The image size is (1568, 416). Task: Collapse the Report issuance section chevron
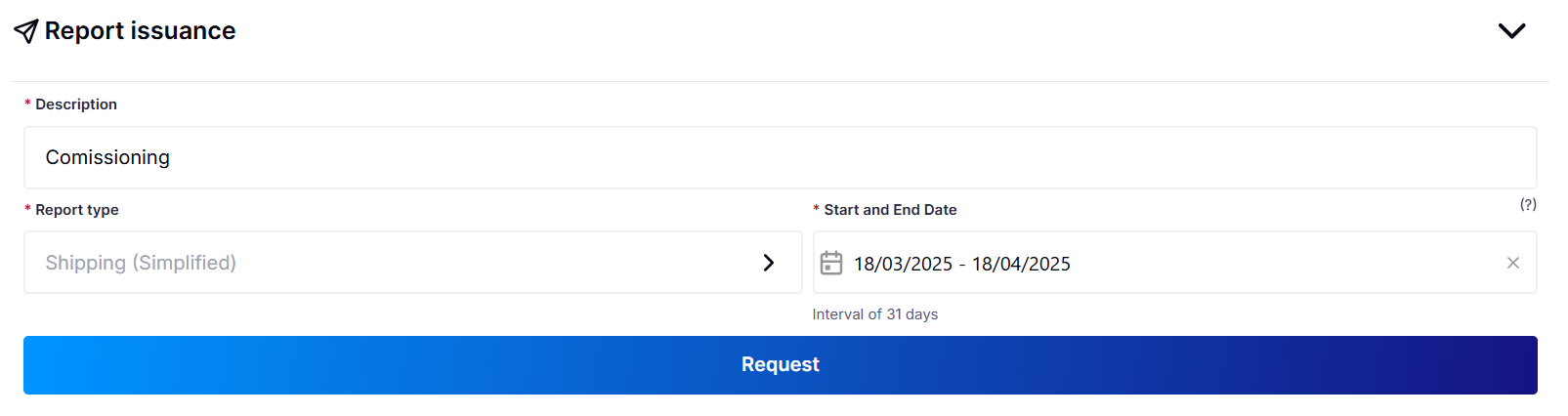[1511, 31]
